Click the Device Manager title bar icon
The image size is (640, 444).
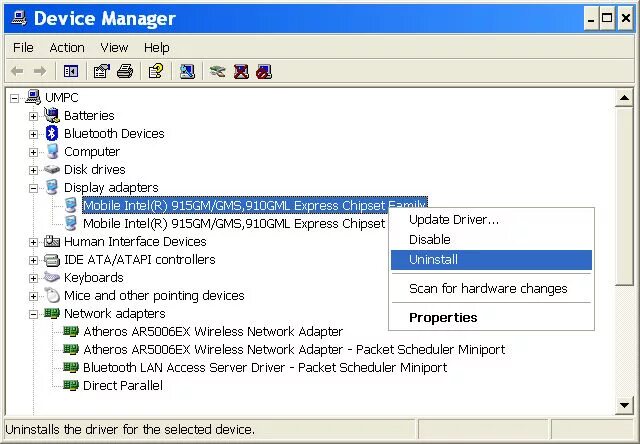click(19, 18)
